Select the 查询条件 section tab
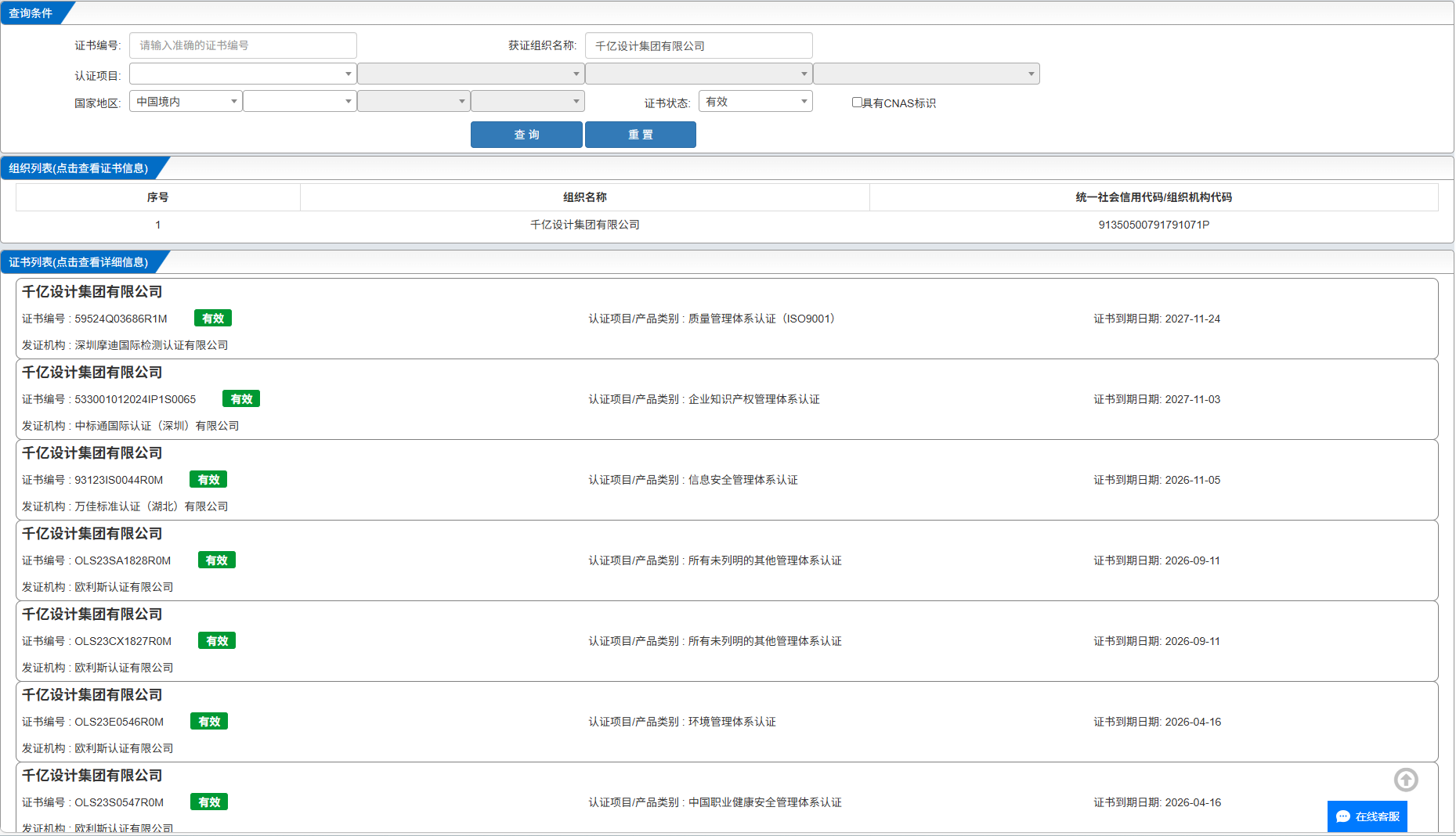This screenshot has height=836, width=1456. 31,13
